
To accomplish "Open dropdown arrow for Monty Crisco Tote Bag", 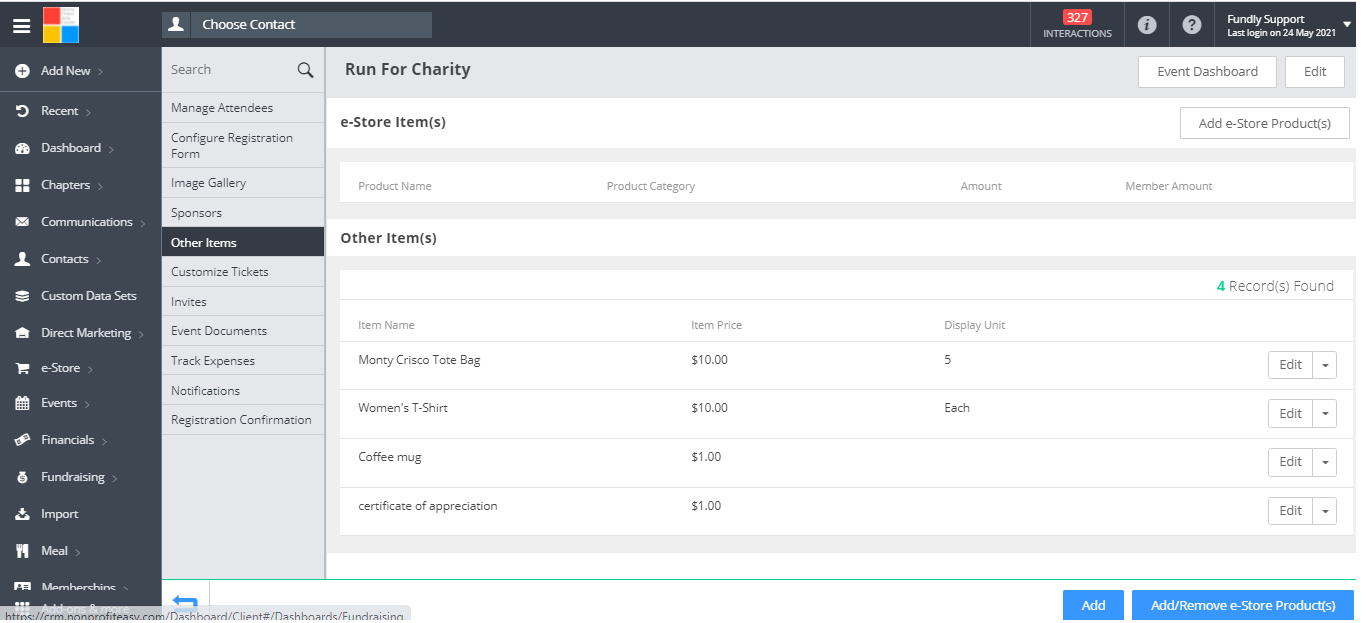I will 1325,365.
